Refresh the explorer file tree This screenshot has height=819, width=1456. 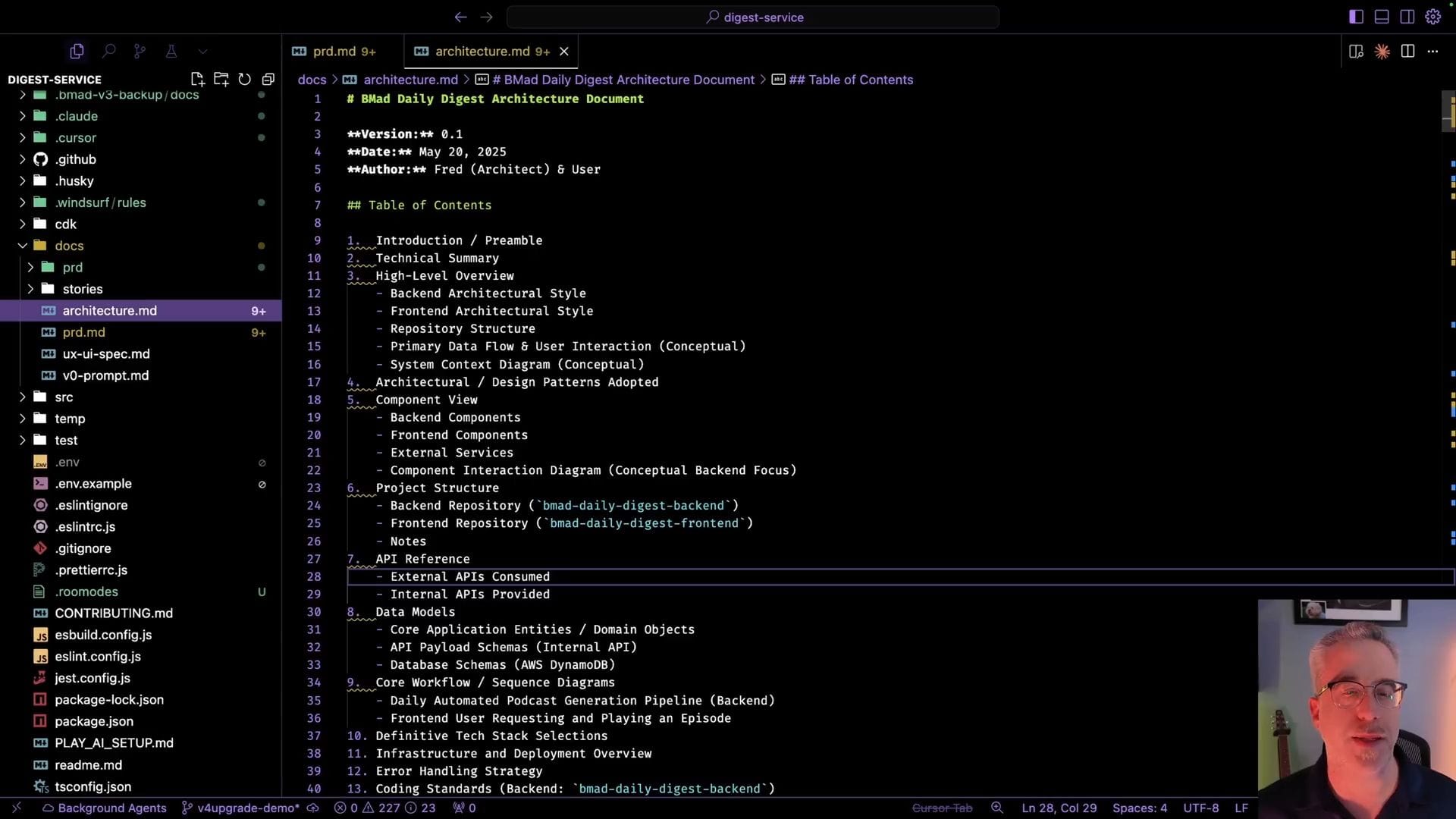(x=244, y=79)
